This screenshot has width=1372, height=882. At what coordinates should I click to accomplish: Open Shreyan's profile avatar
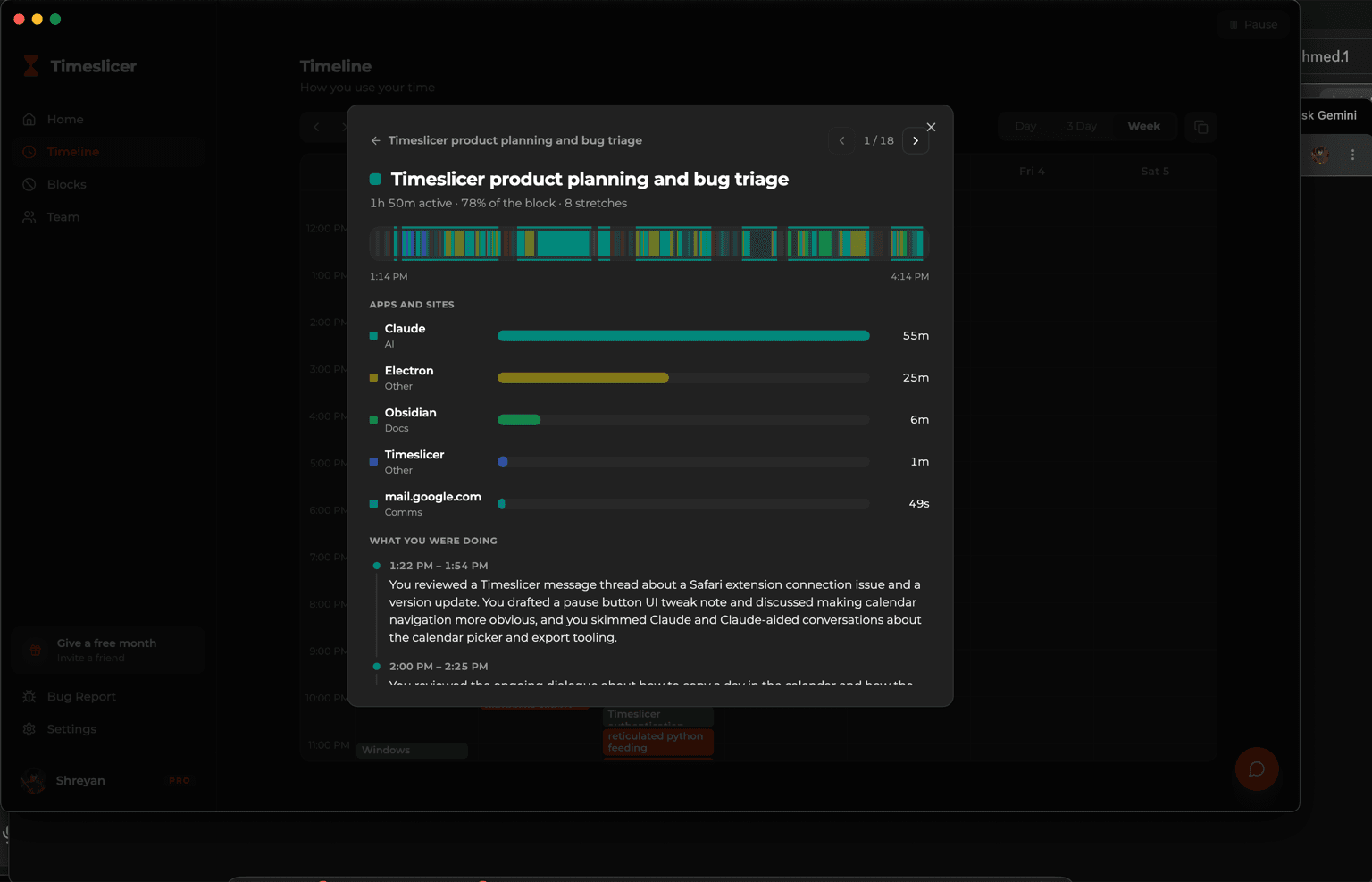(34, 781)
